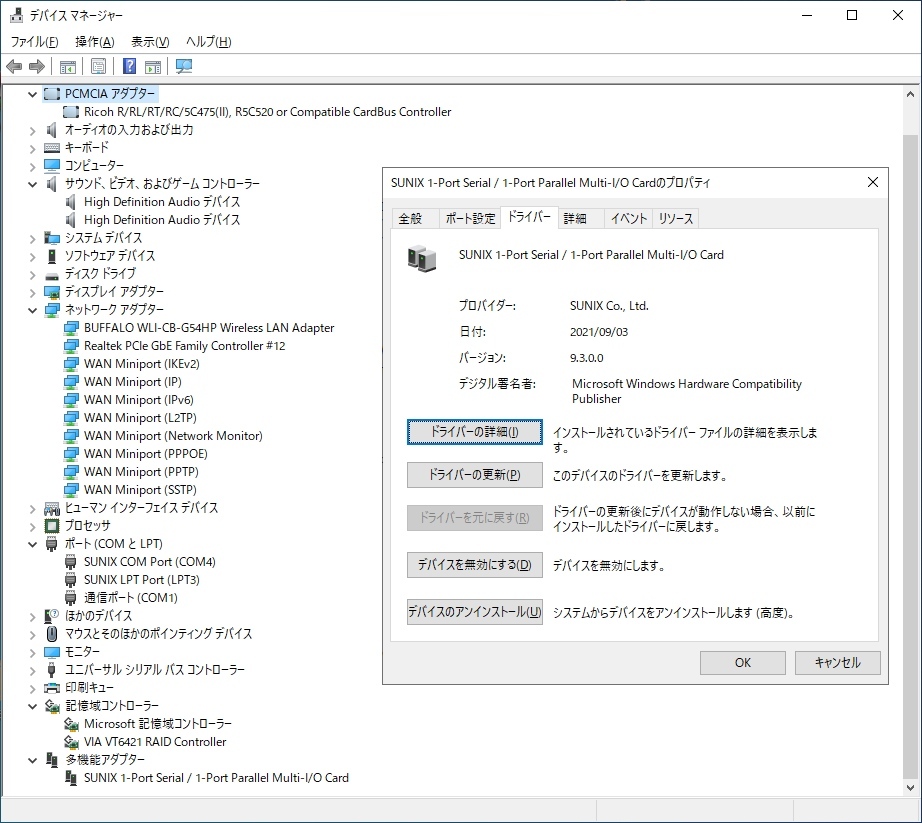Select the Ricoh CardBus Controller device icon
This screenshot has width=922, height=823.
pos(71,112)
